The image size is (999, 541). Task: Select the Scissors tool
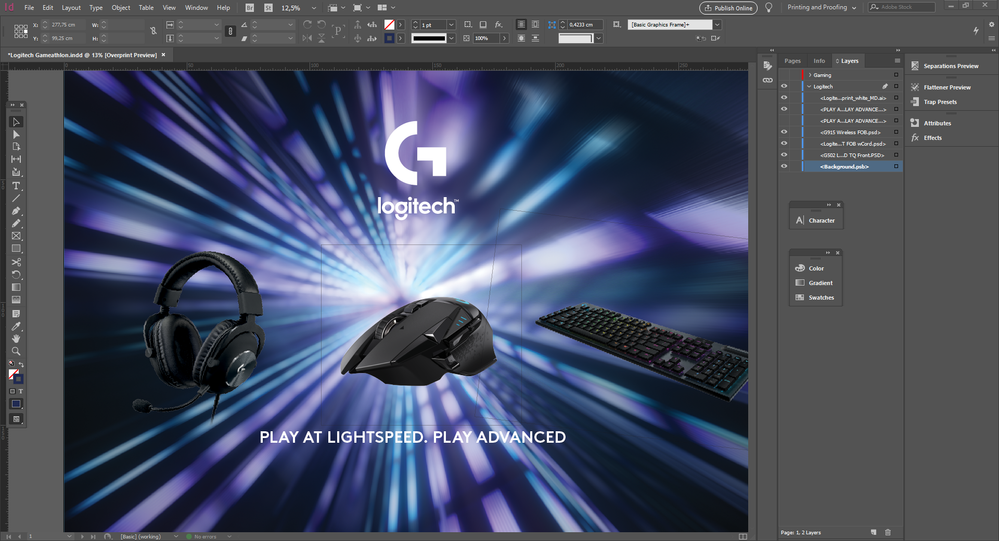(16, 262)
